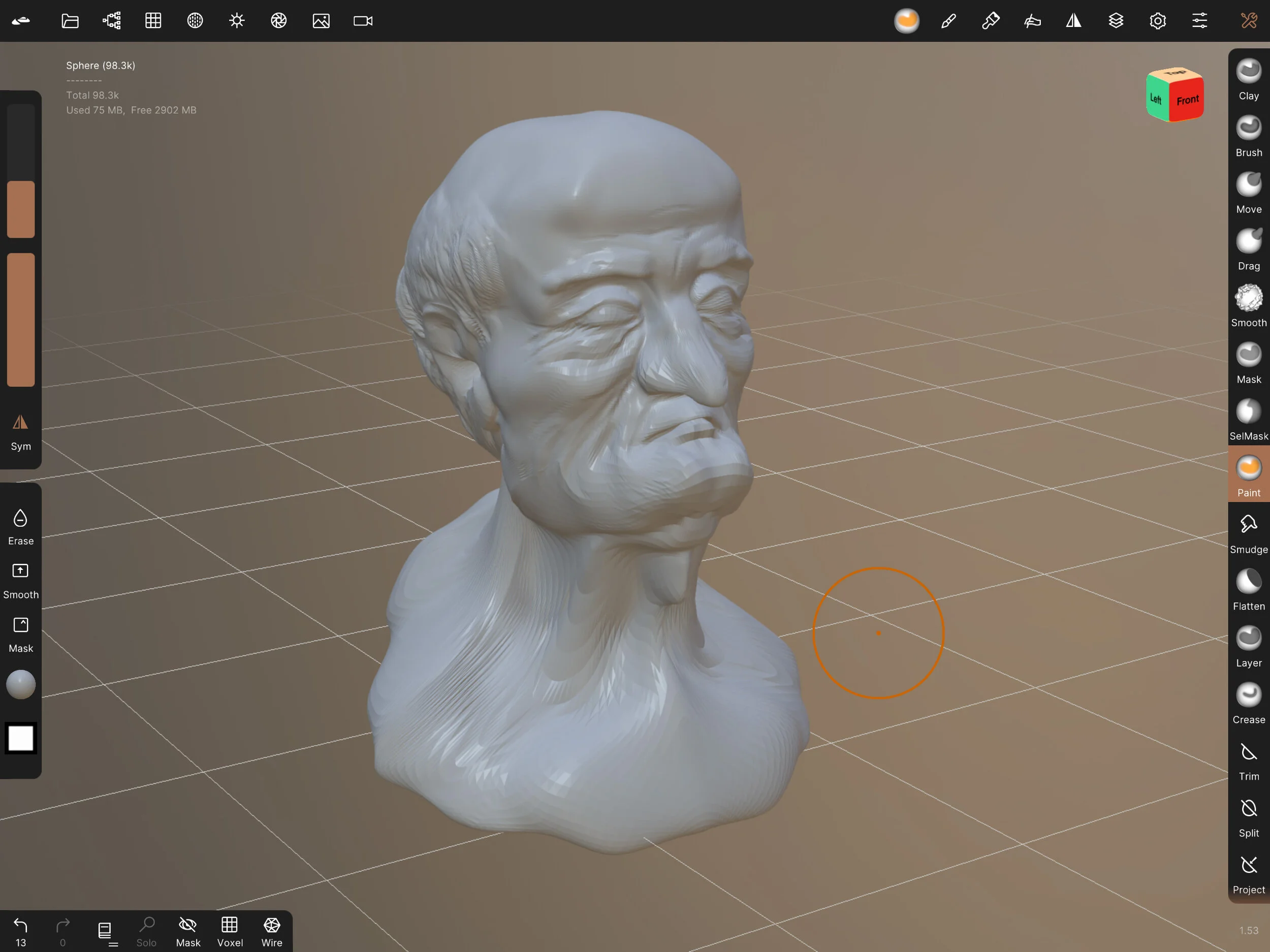Viewport: 1270px width, 952px height.
Task: Click the Front face of view cube
Action: pyautogui.click(x=1187, y=101)
